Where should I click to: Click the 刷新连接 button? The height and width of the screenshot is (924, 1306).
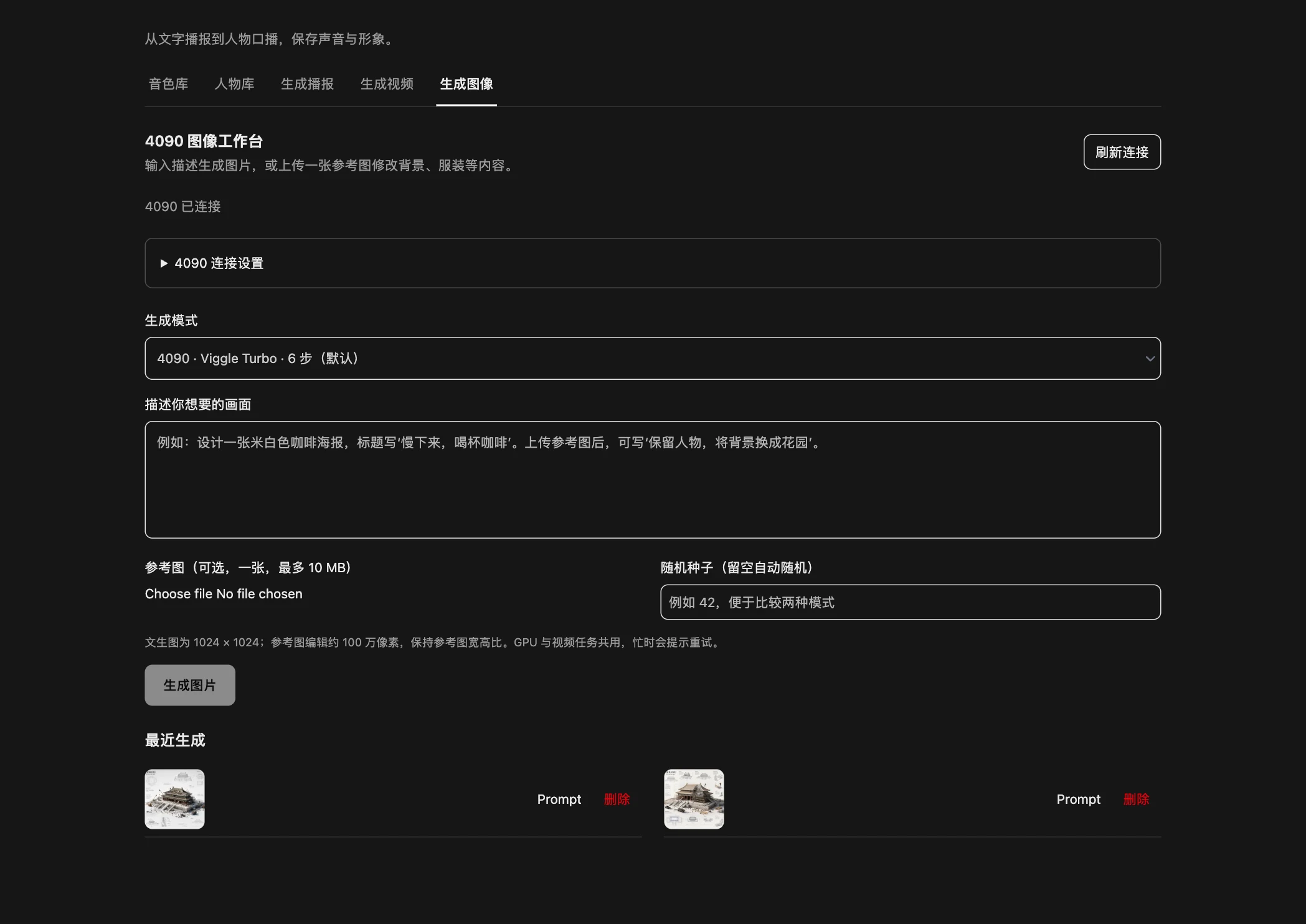pos(1122,152)
